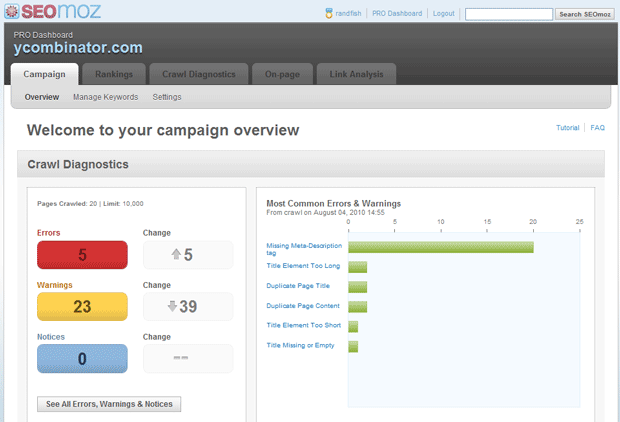Open Duplicate Page Title link
The image size is (620, 422).
[x=298, y=286]
